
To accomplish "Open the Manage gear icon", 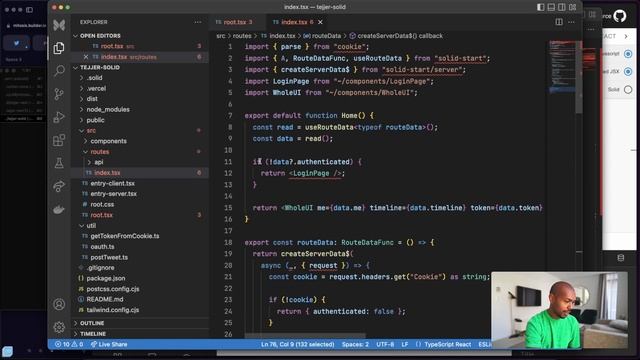I will pyautogui.click(x=59, y=327).
